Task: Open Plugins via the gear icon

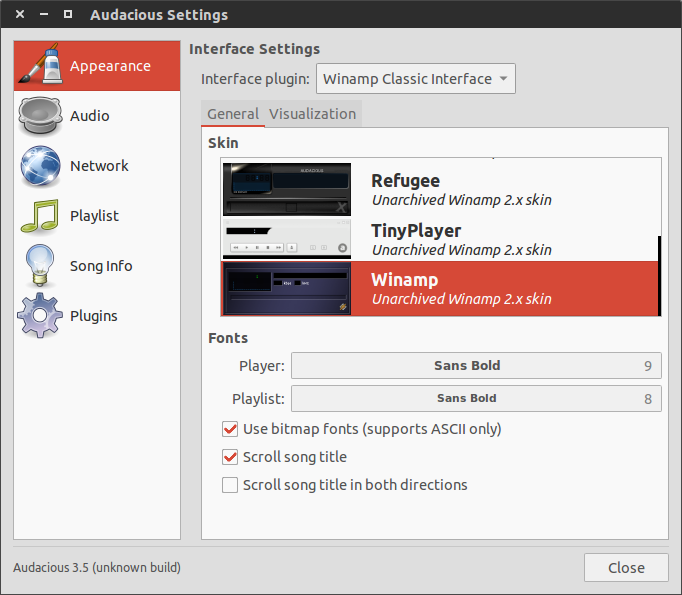Action: 40,316
